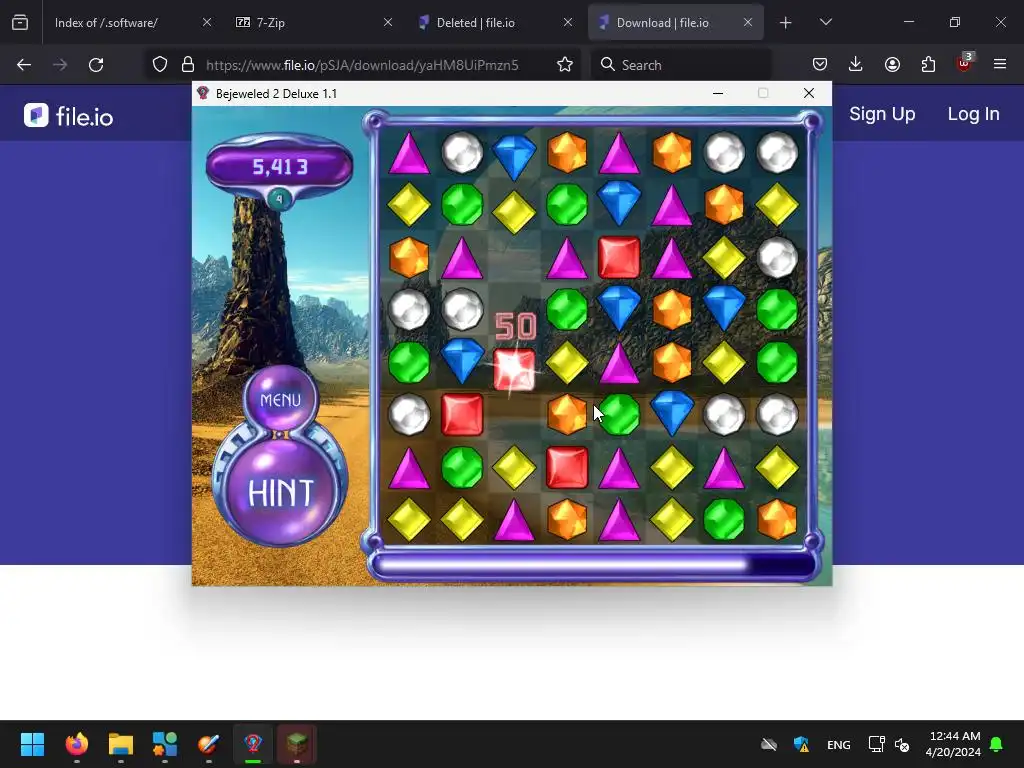Open the Minecraft block taskbar icon

click(x=297, y=744)
